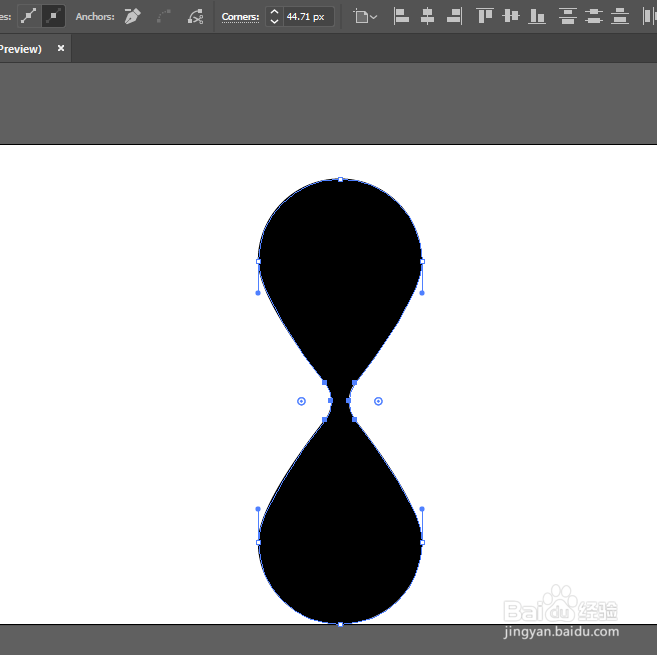Grab the lower-right direction handle endpoint
The image size is (657, 655).
point(422,509)
